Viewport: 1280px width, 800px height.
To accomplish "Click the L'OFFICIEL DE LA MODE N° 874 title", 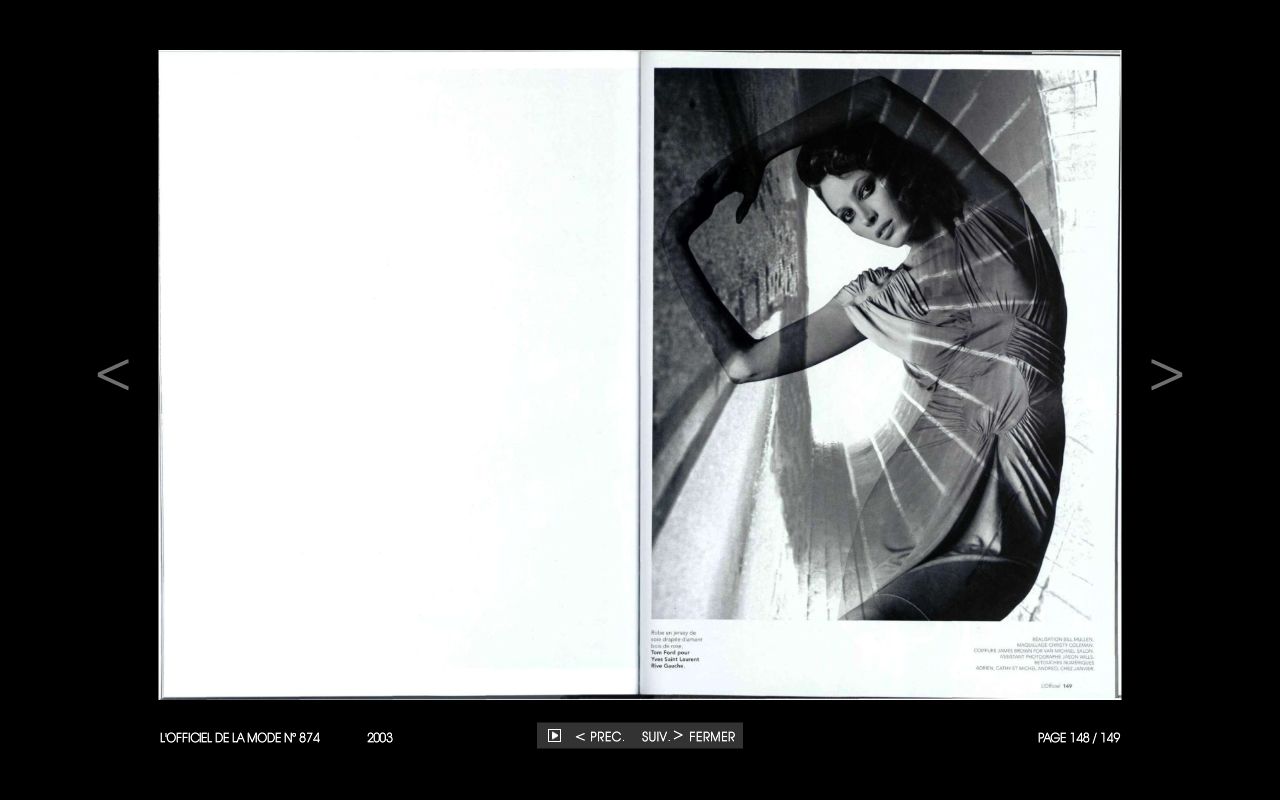I will tap(240, 738).
